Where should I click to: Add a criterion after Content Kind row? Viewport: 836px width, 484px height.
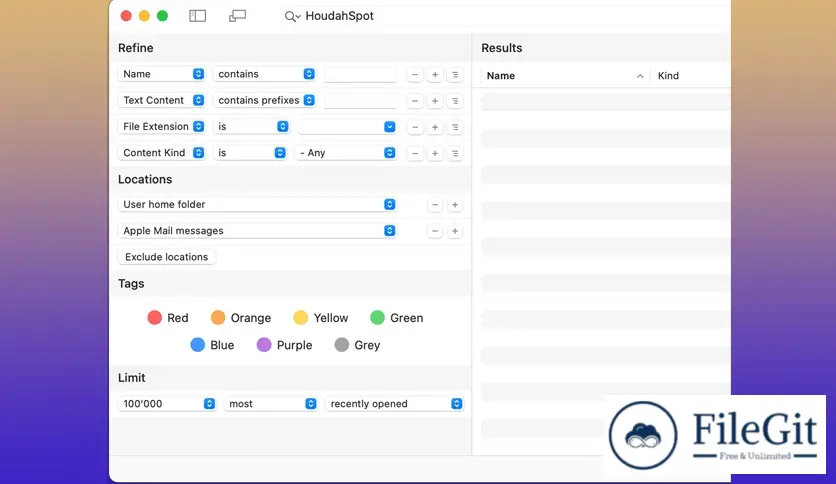435,153
